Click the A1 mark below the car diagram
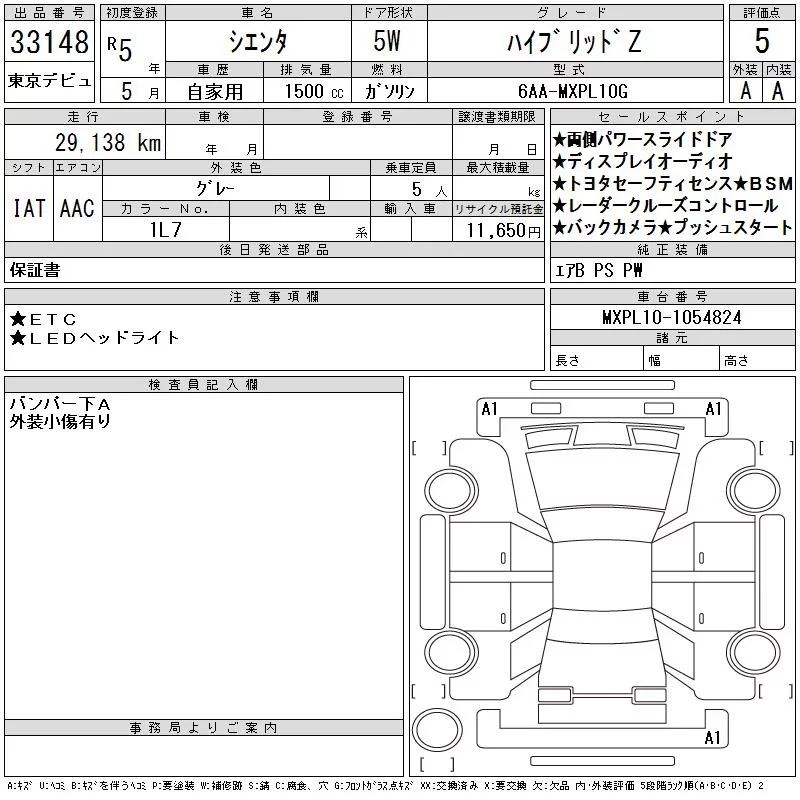 point(713,738)
